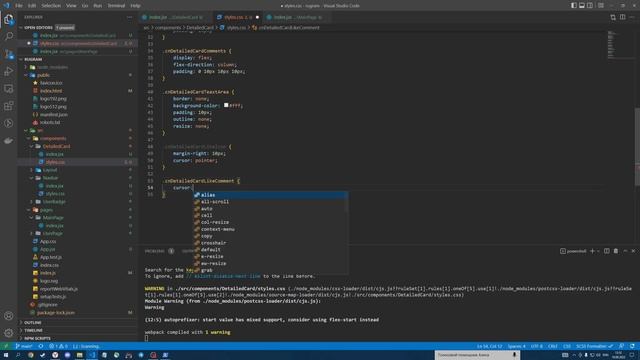
Task: Close the terminal panel
Action: point(633,251)
